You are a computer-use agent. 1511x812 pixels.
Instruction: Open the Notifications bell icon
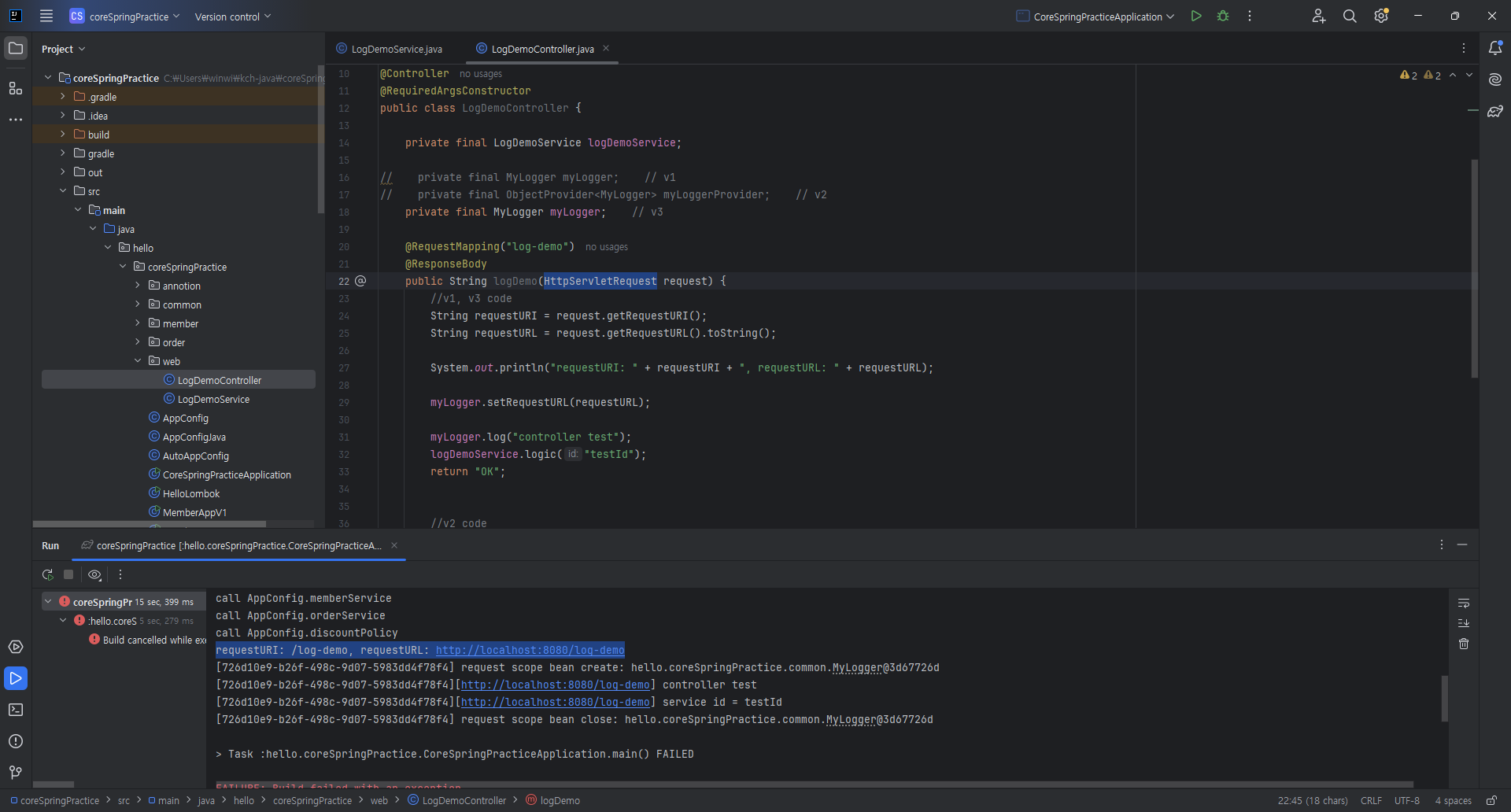[x=1495, y=48]
